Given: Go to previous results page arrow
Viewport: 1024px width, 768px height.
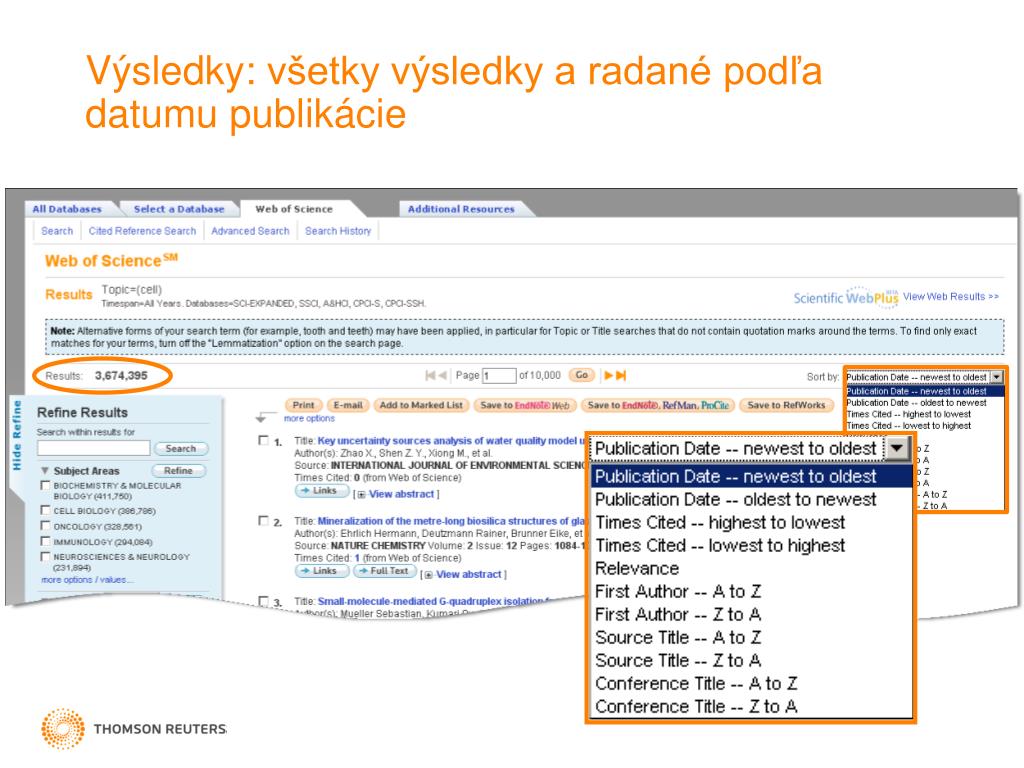Looking at the screenshot, I should [443, 376].
